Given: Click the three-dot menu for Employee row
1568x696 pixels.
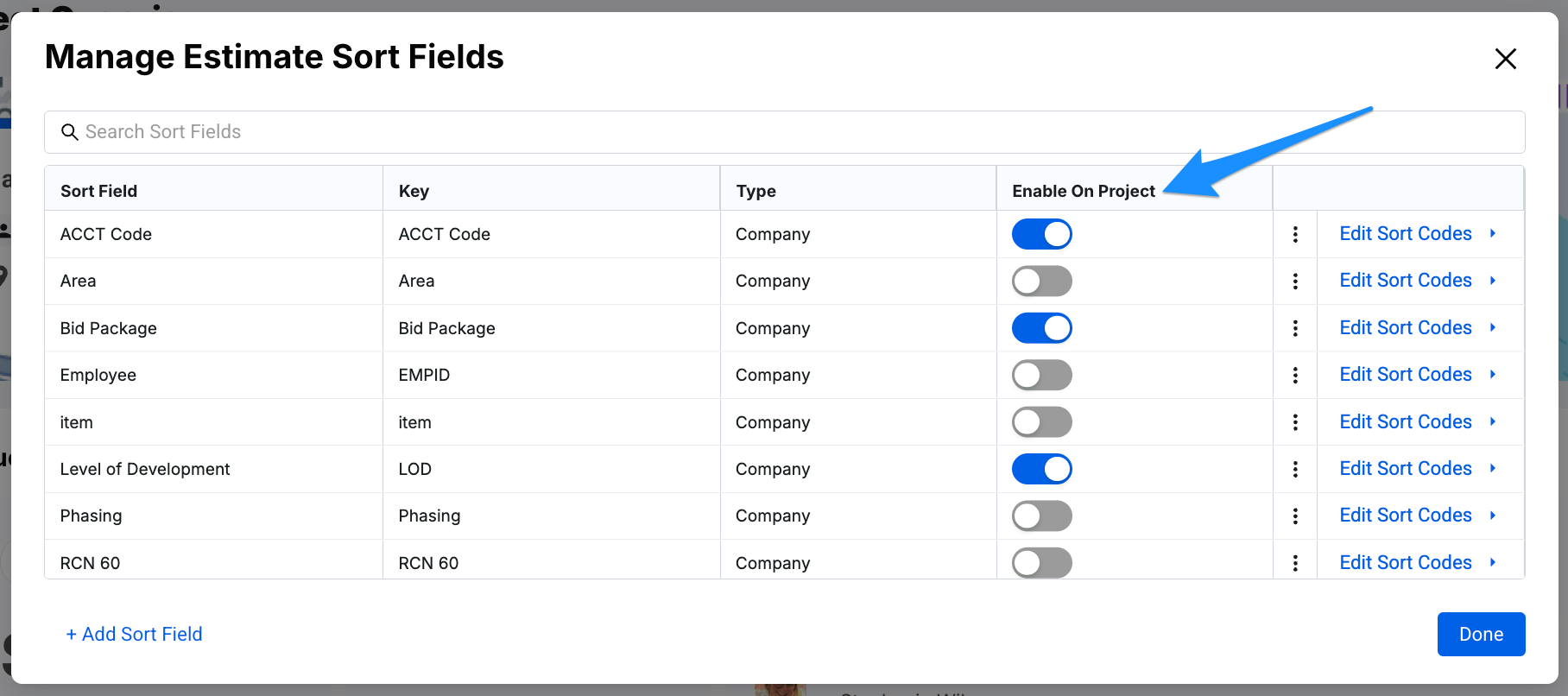Looking at the screenshot, I should [x=1295, y=375].
